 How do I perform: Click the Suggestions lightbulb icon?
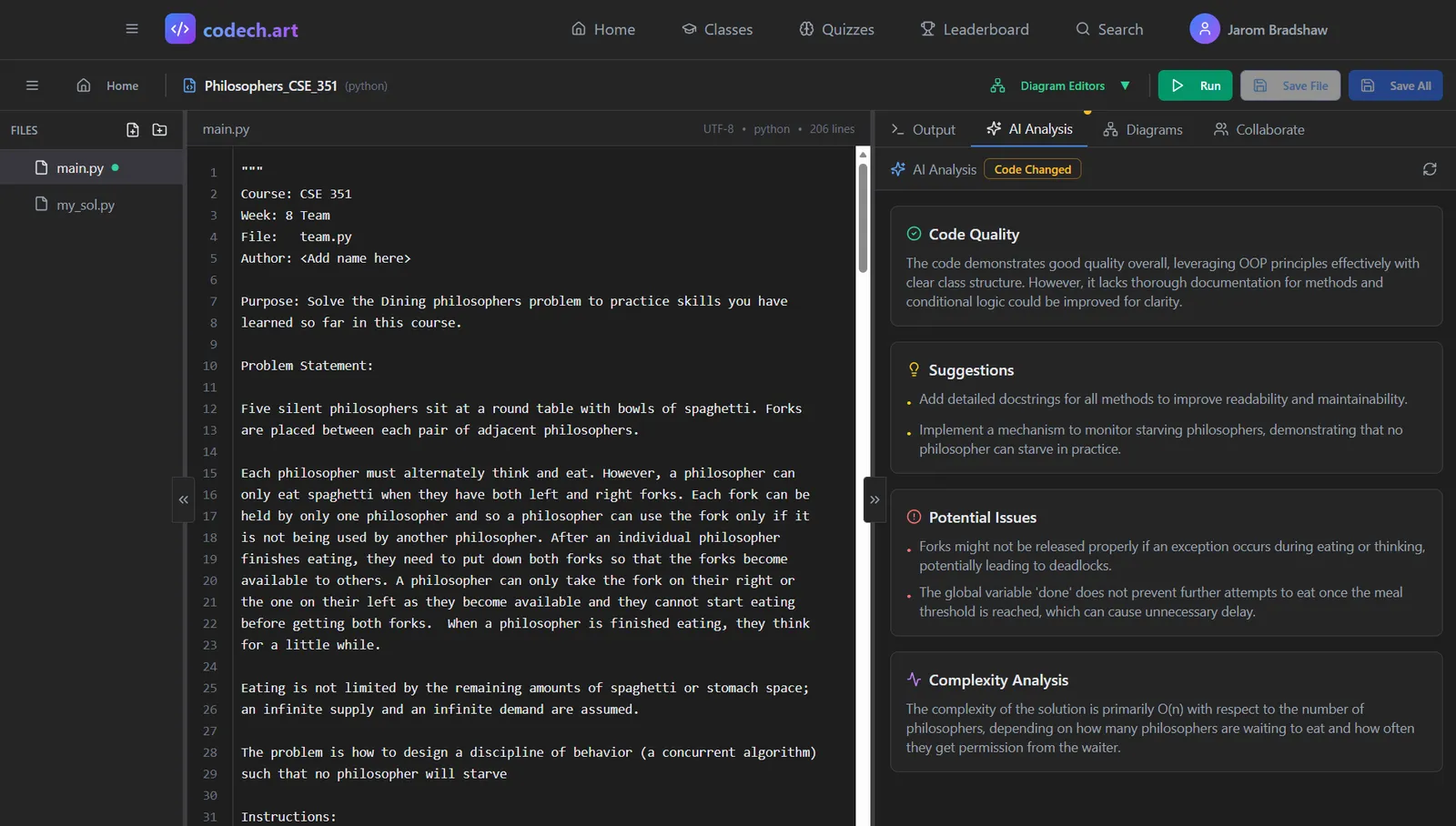click(914, 369)
